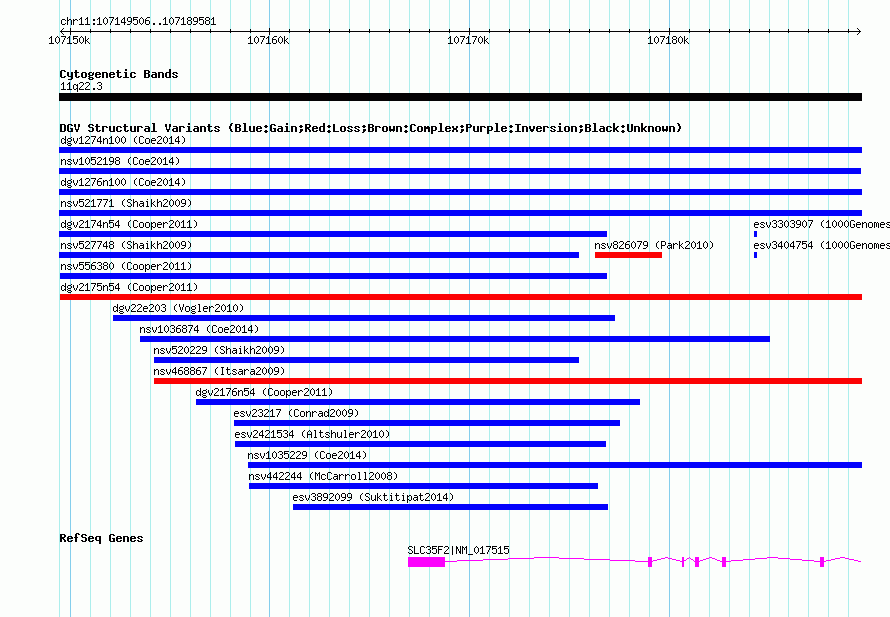Click the nsv556380 (Cooper2011) label
890x617 pixels.
126,266
